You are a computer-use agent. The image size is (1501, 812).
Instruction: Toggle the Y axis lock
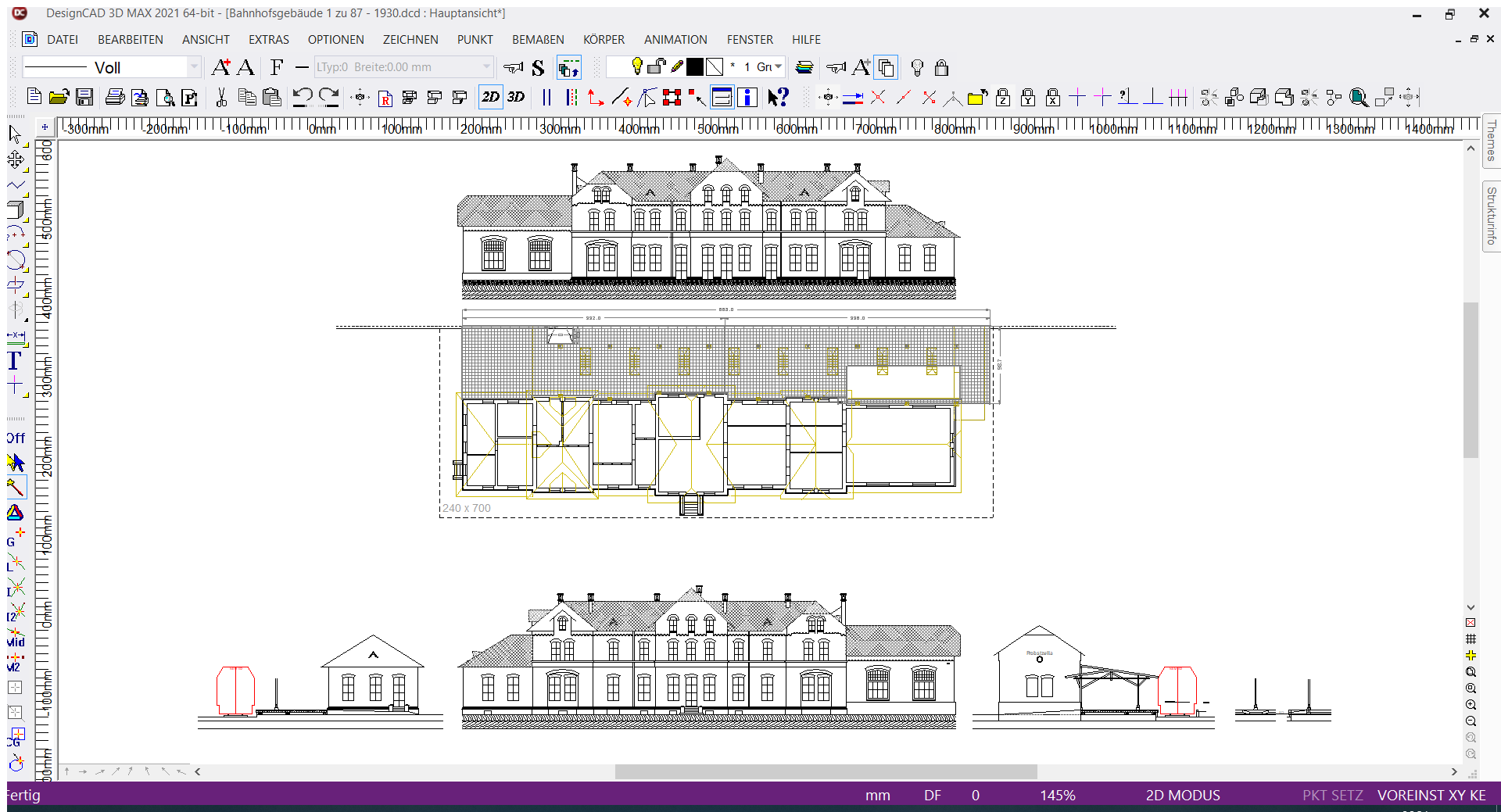coord(1028,97)
